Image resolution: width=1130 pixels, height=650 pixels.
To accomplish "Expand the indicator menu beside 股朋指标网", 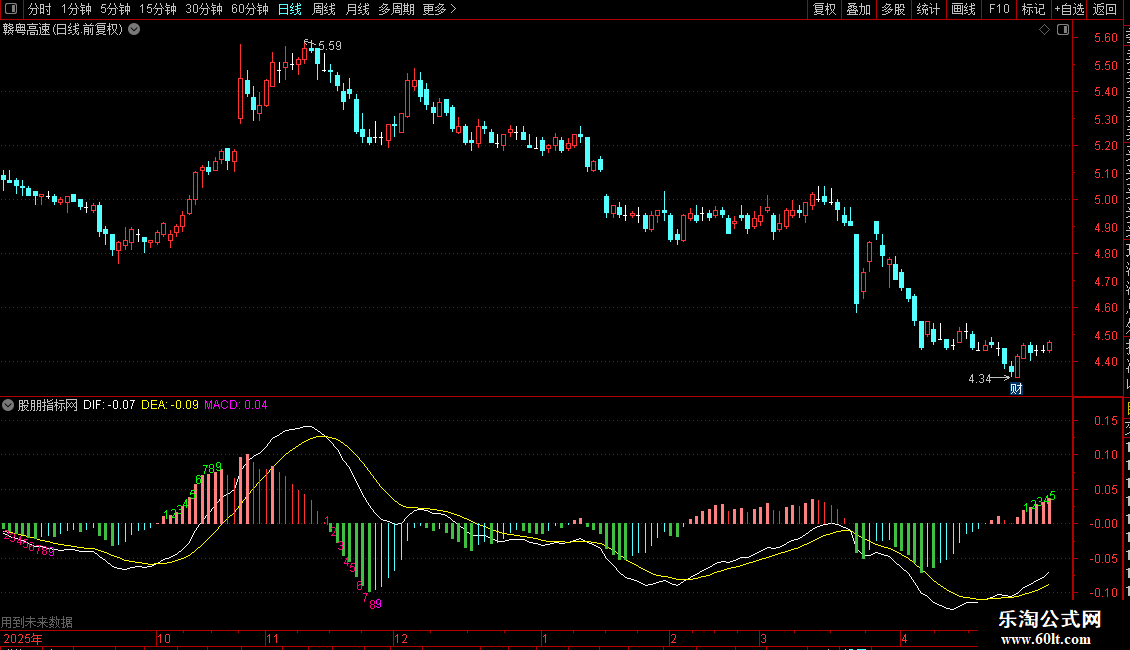I will click(8, 405).
